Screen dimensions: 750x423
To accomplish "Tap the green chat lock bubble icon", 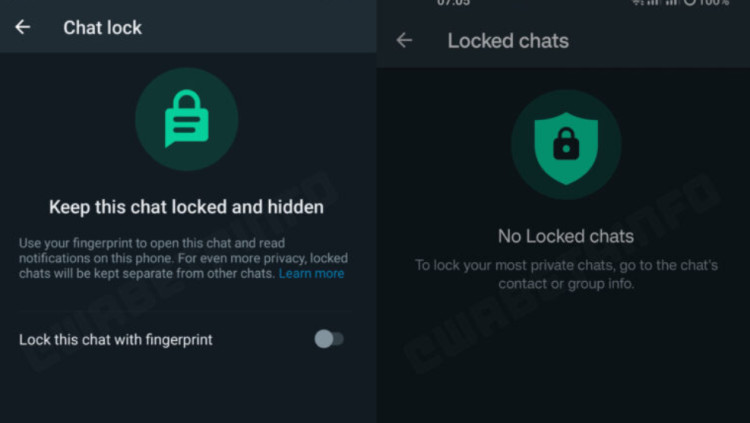I will click(x=186, y=119).
